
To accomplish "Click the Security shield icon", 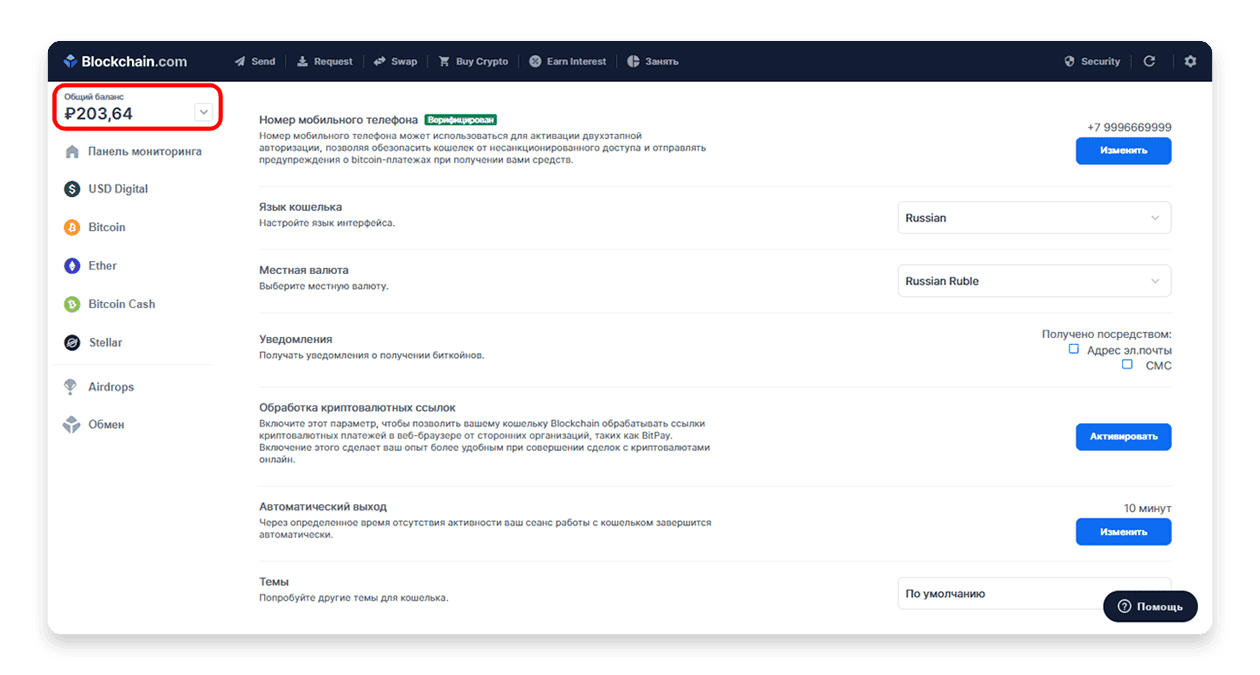I will 1070,61.
